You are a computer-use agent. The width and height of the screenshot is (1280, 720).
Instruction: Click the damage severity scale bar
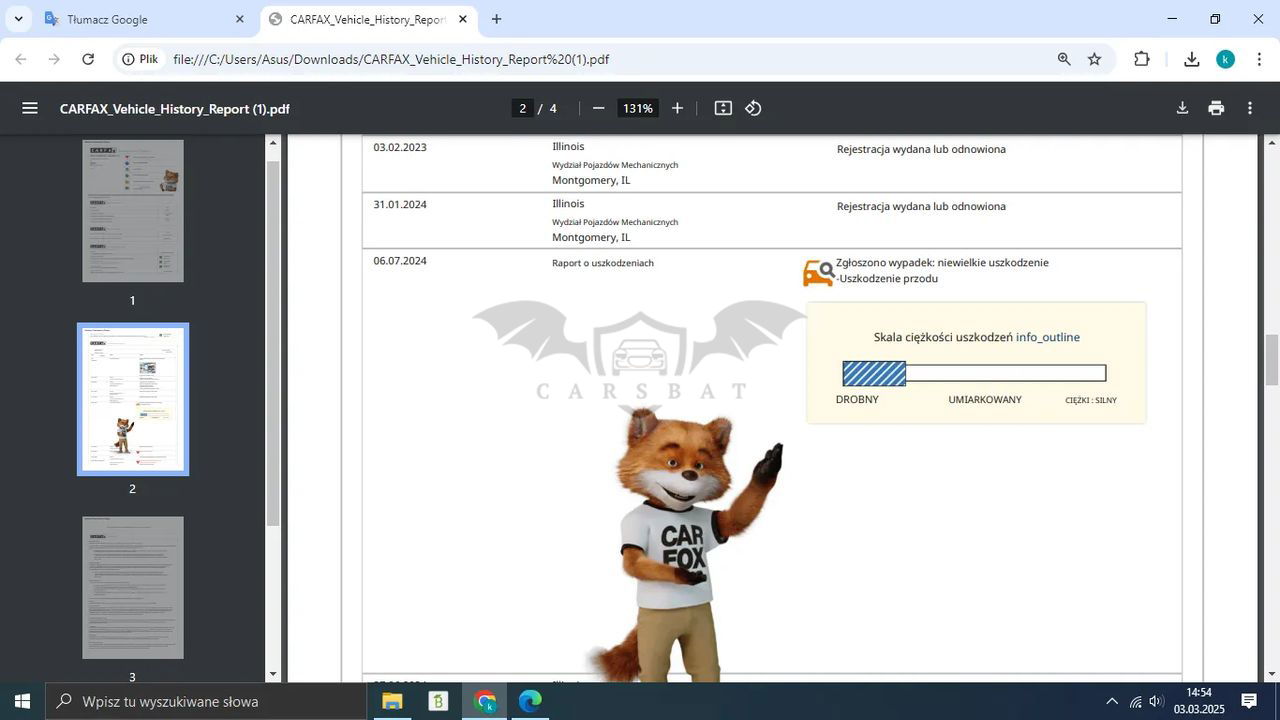tap(974, 373)
